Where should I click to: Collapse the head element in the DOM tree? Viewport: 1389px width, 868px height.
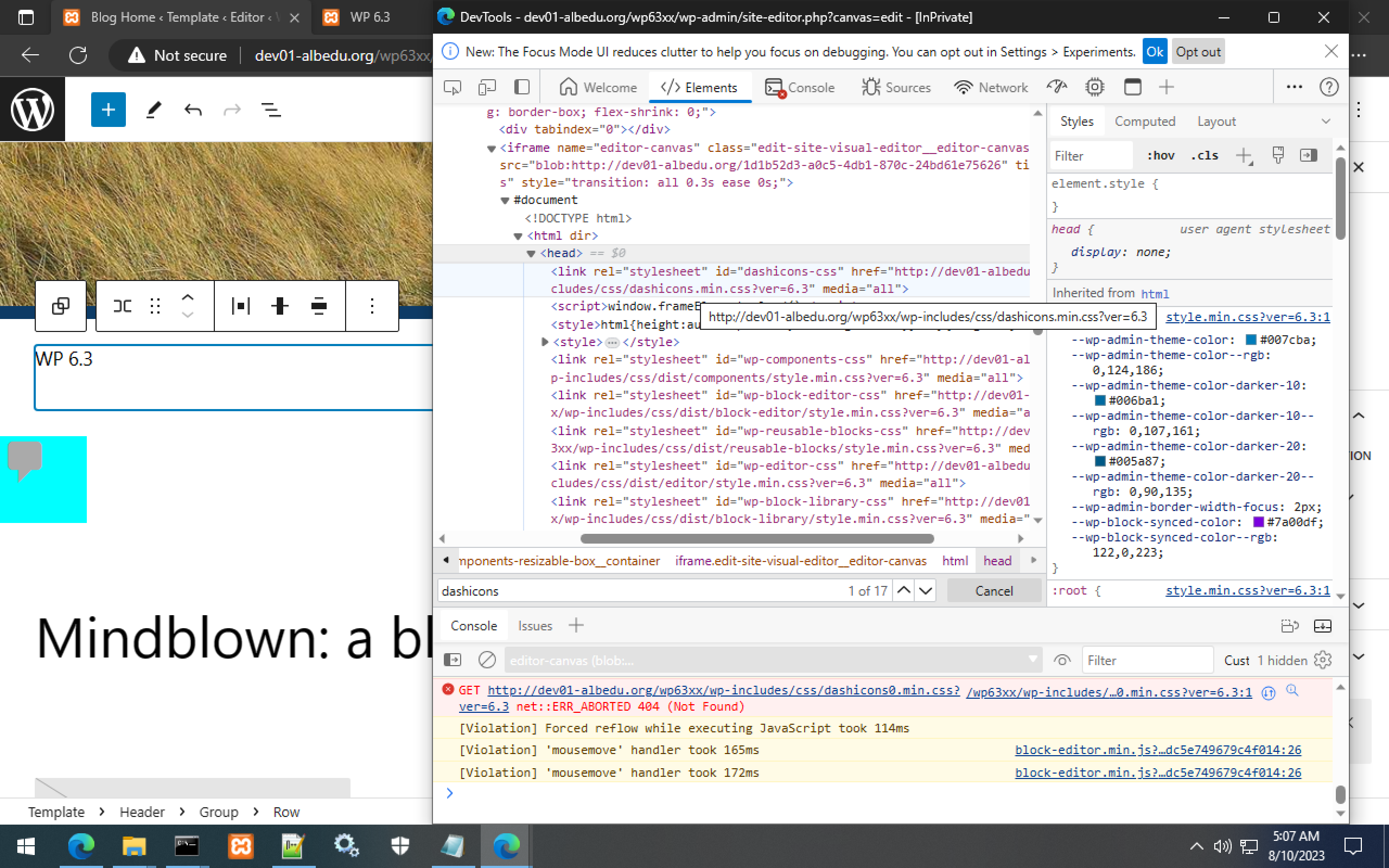coord(531,253)
